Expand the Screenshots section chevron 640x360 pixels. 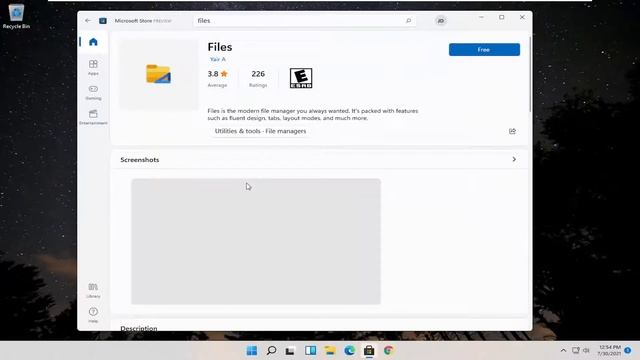pyautogui.click(x=514, y=159)
